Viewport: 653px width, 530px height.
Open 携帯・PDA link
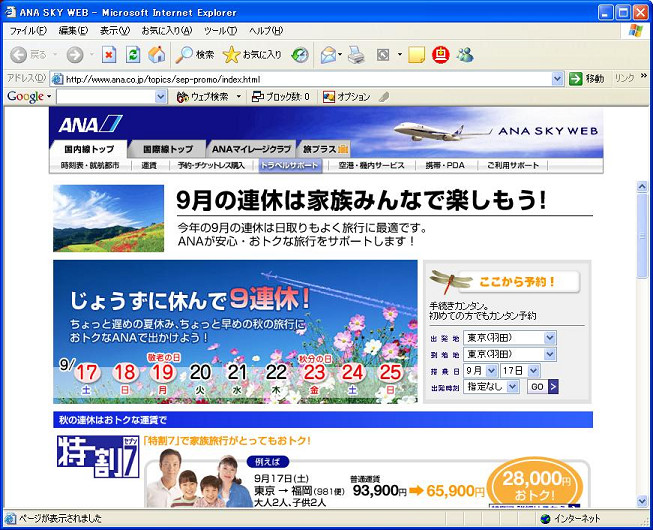click(445, 166)
